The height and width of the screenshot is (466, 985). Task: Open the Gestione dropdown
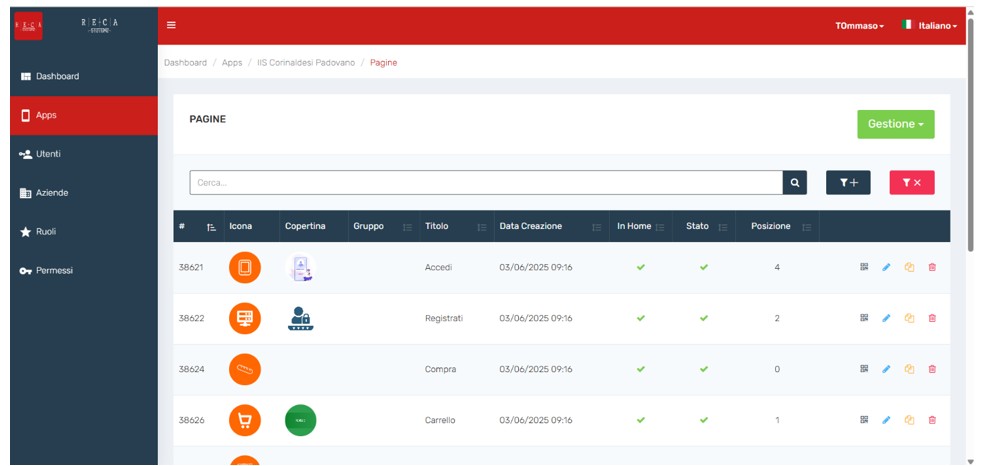896,124
